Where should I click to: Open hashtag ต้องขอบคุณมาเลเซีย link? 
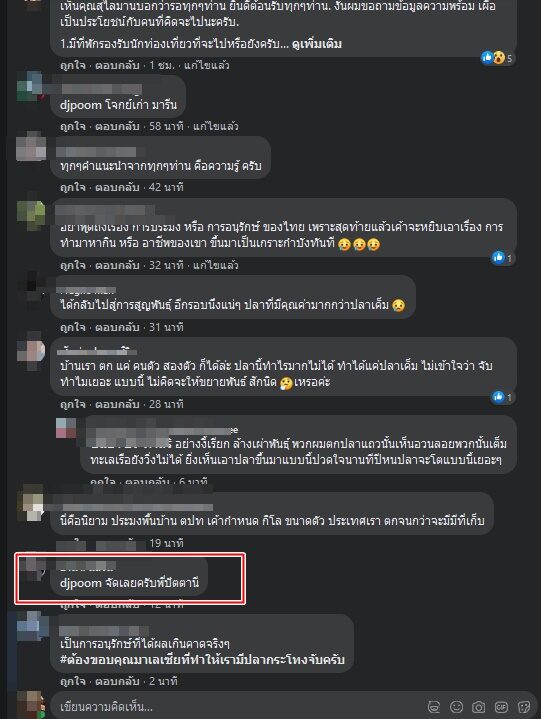click(x=202, y=660)
